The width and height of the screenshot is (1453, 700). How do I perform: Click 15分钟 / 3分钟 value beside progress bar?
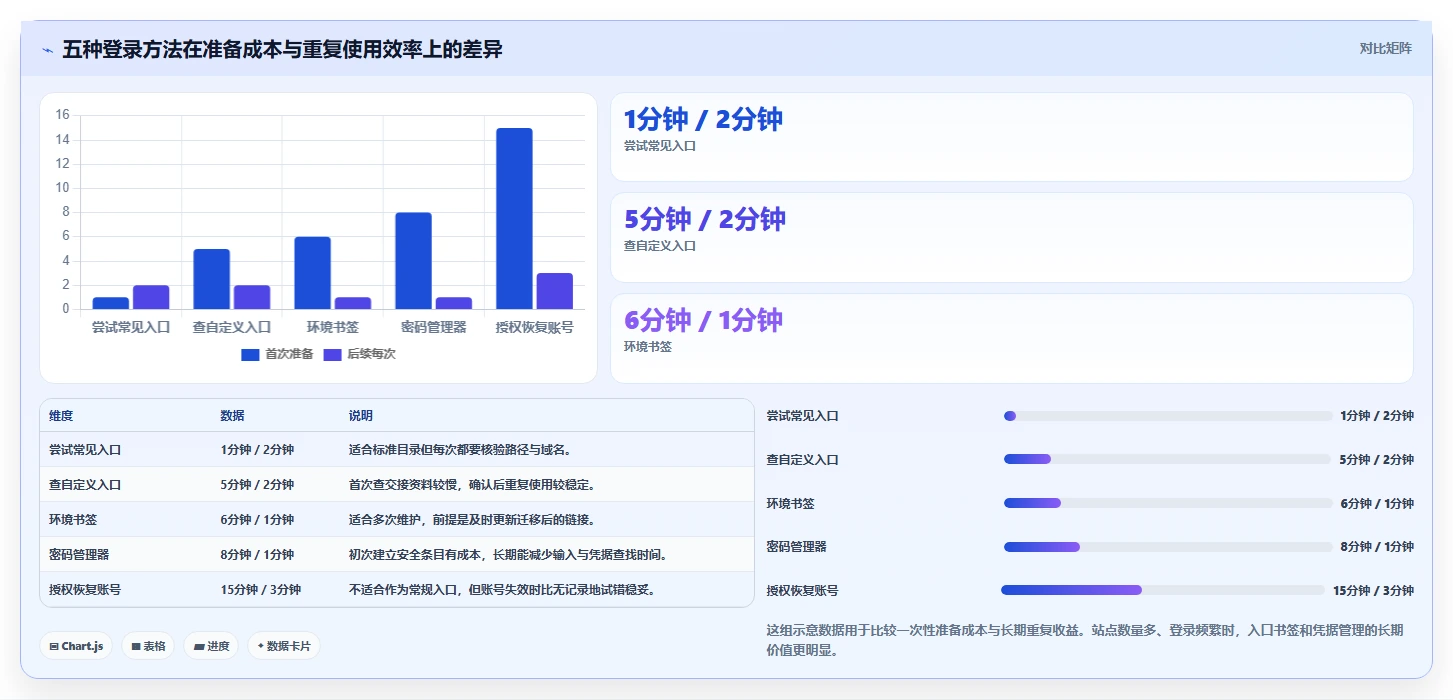[1373, 590]
